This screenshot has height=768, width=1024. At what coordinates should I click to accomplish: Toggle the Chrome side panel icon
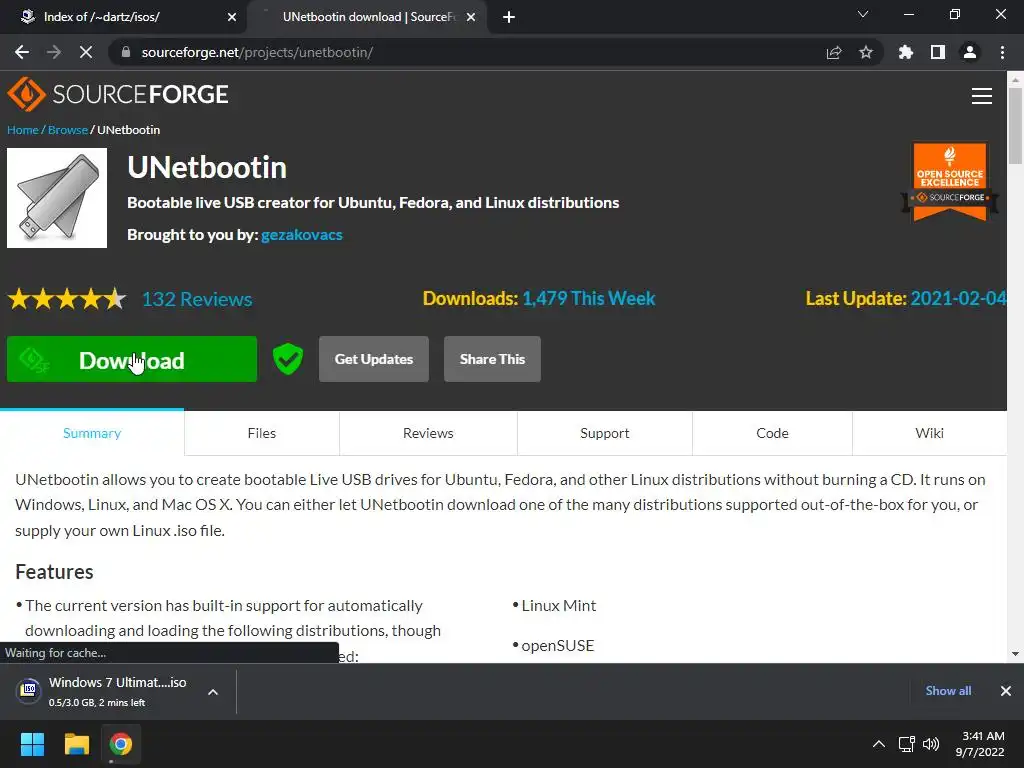(x=938, y=52)
